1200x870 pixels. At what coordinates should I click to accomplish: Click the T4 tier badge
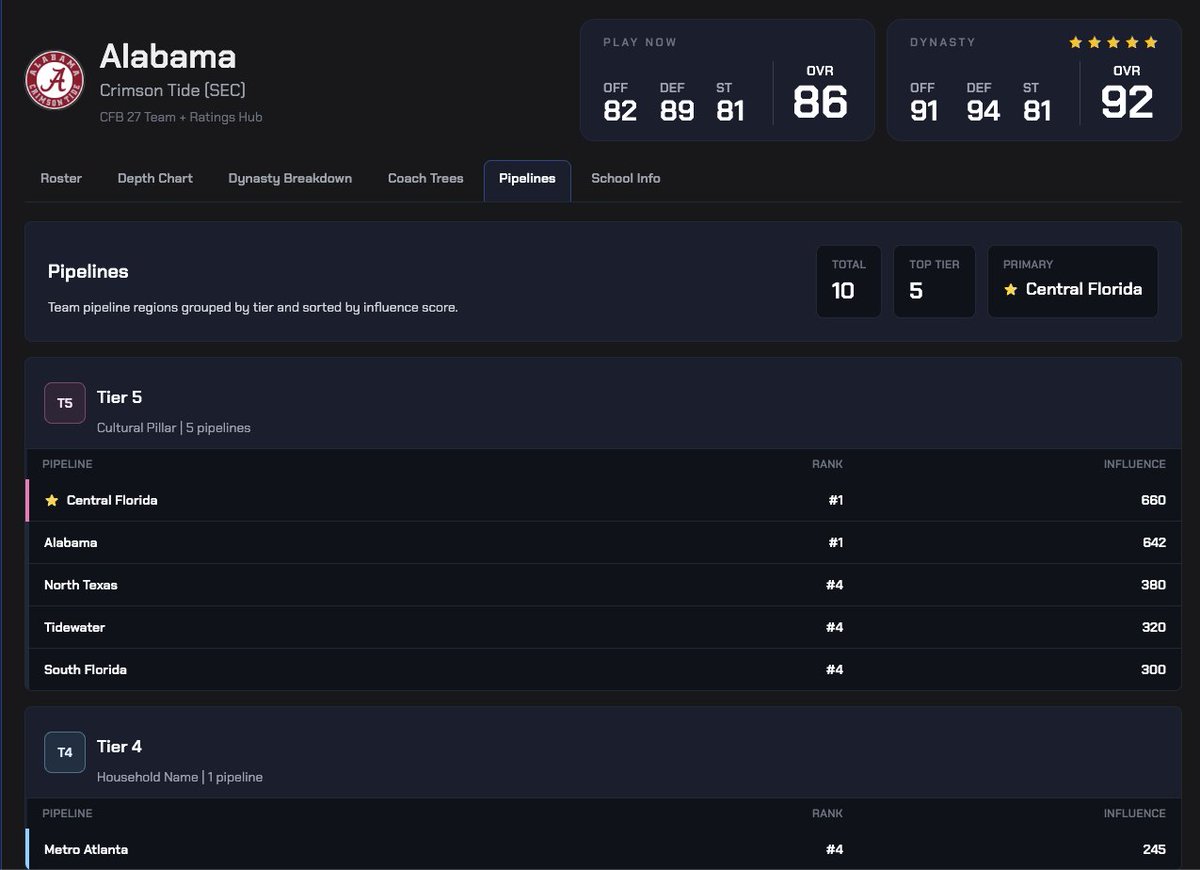pos(65,752)
